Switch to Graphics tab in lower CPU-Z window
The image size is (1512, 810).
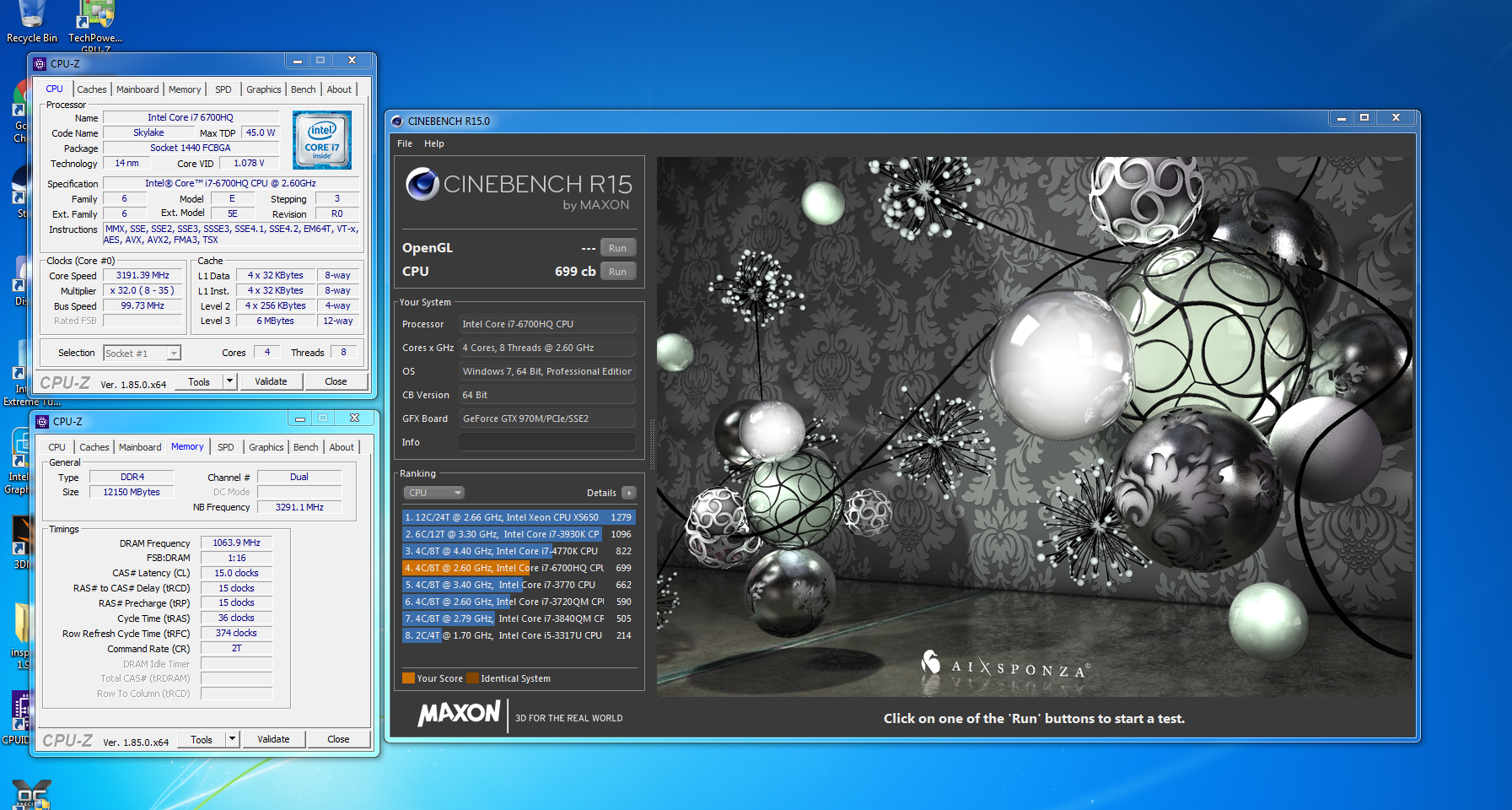pyautogui.click(x=266, y=447)
